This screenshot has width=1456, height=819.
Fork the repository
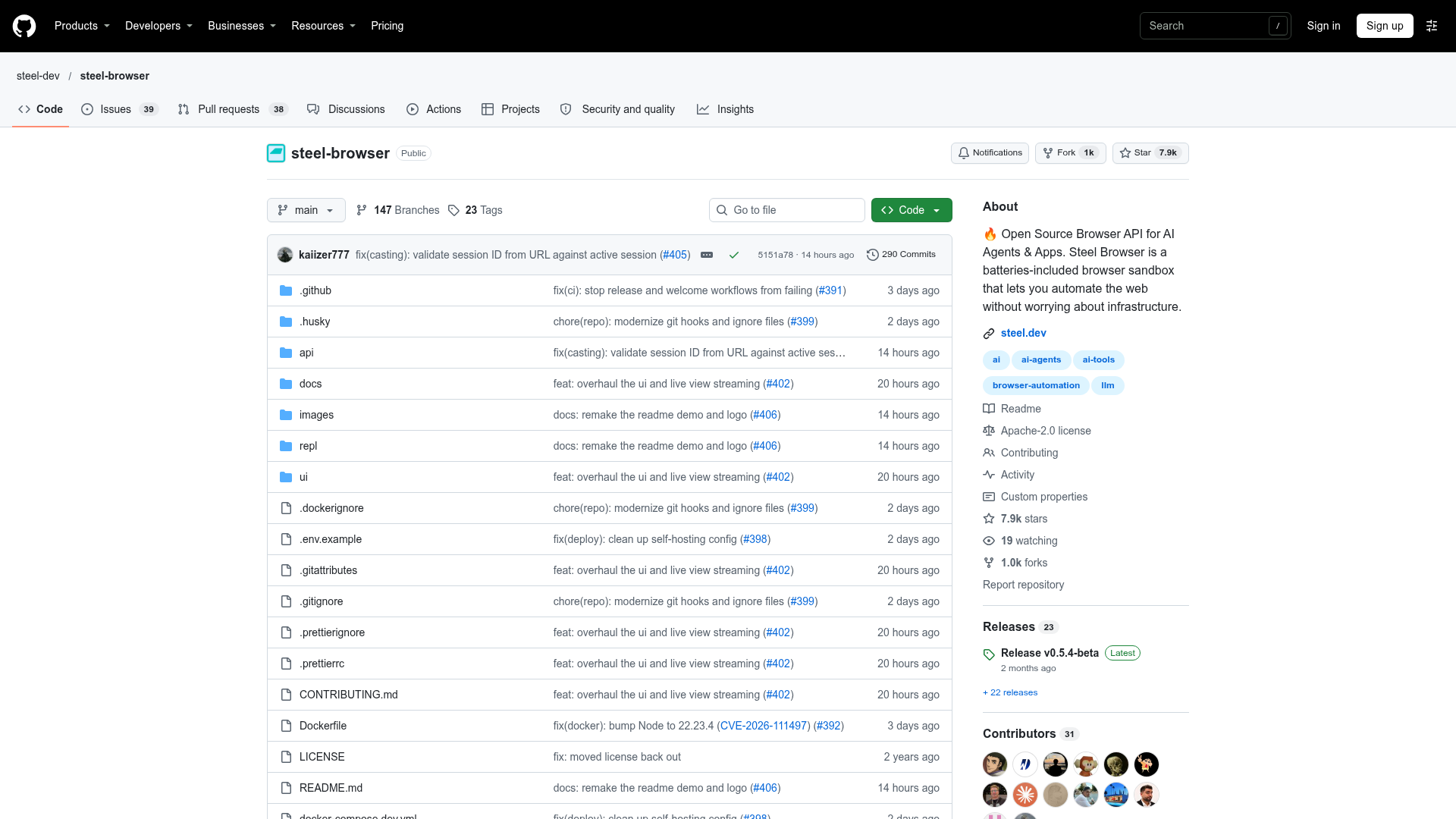click(1070, 153)
